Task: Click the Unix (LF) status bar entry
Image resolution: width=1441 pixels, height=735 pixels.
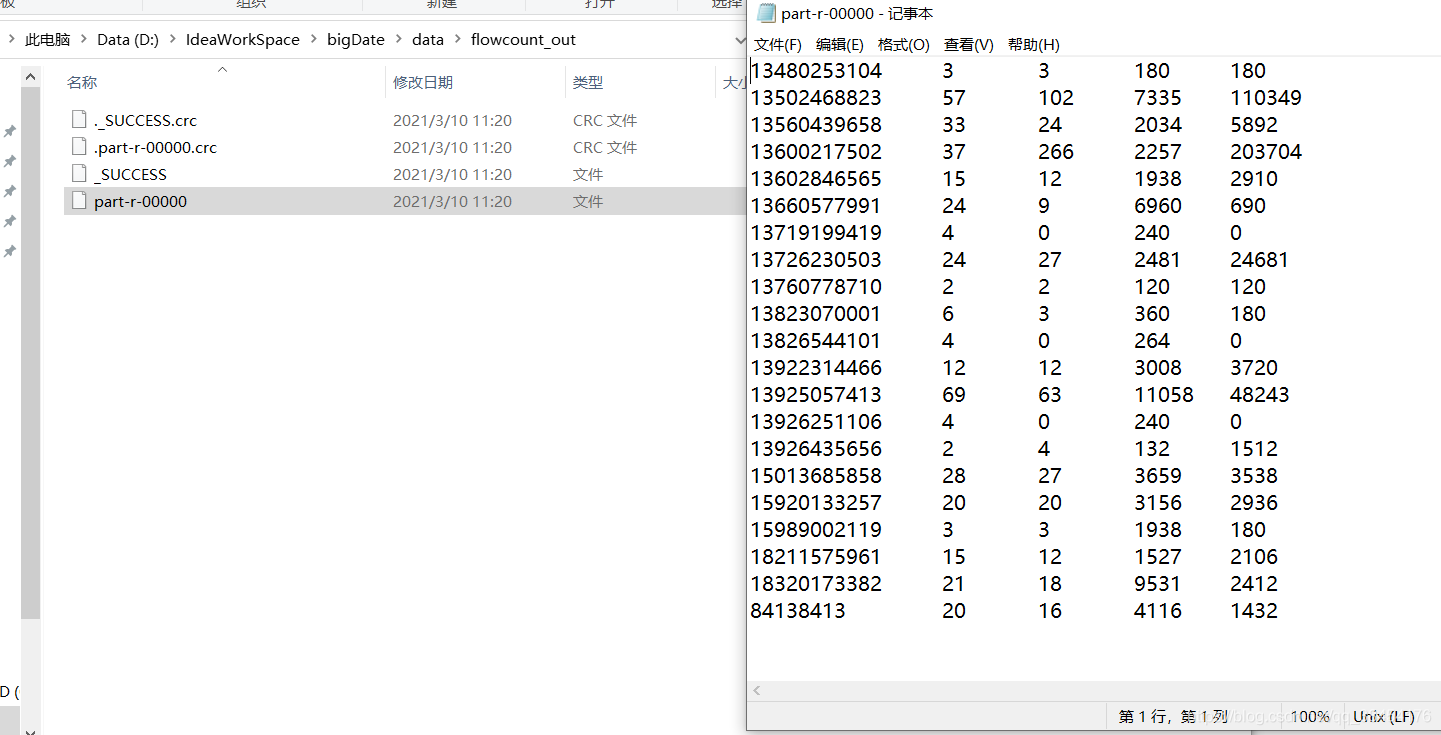Action: coord(1384,716)
